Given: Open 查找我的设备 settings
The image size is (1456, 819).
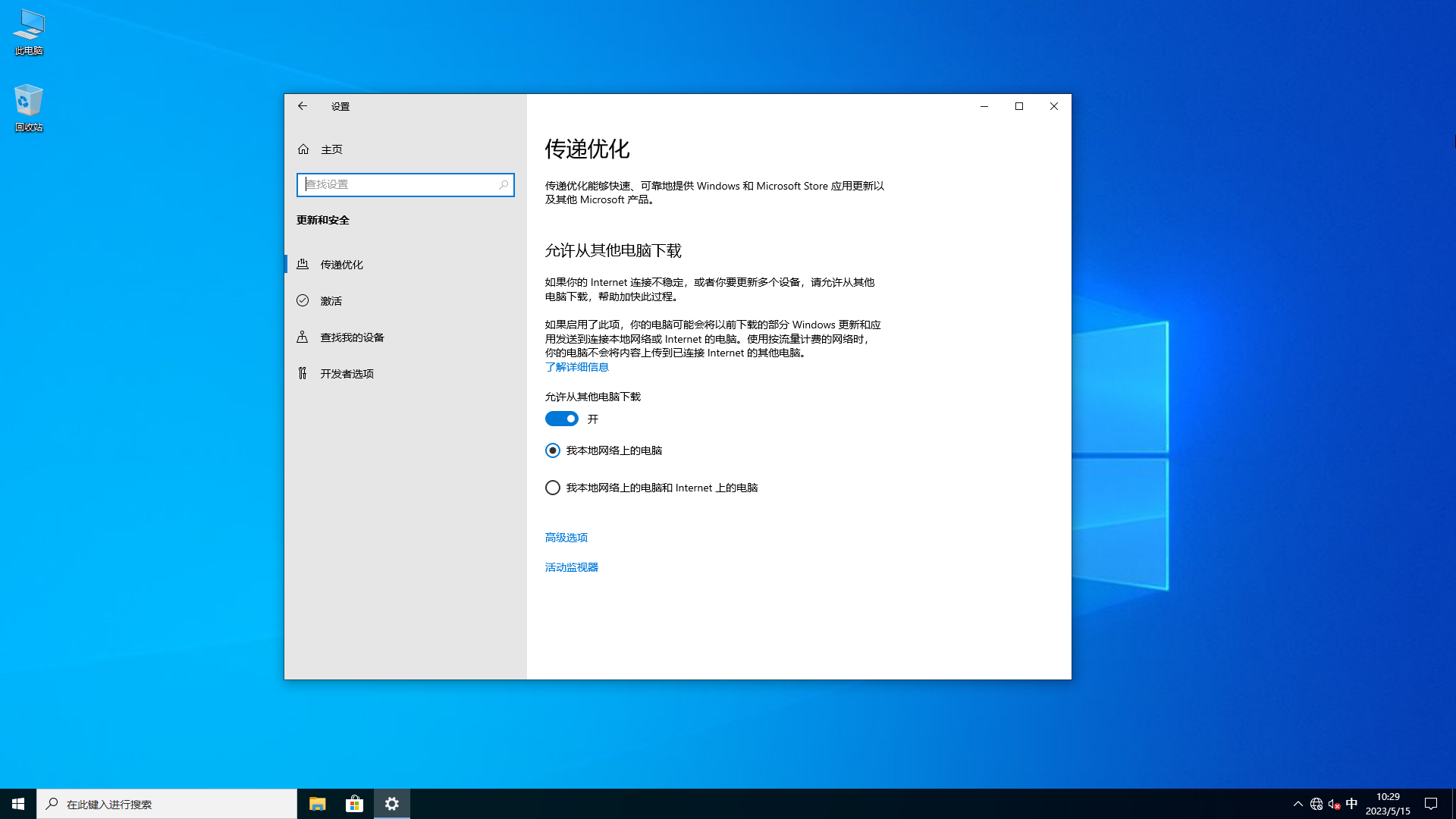Looking at the screenshot, I should click(350, 337).
